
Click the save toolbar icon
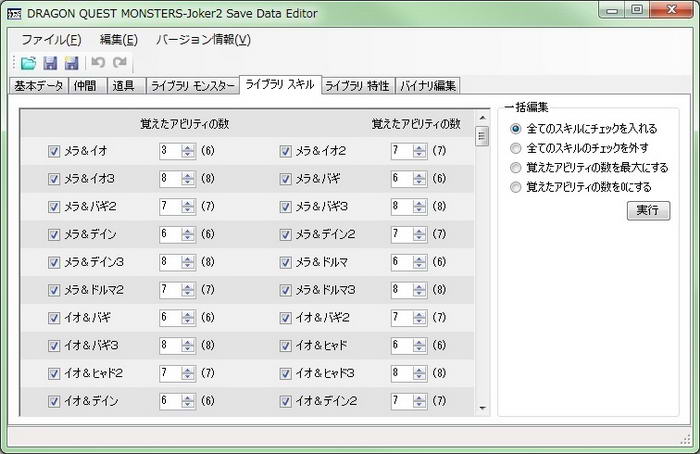pyautogui.click(x=49, y=63)
